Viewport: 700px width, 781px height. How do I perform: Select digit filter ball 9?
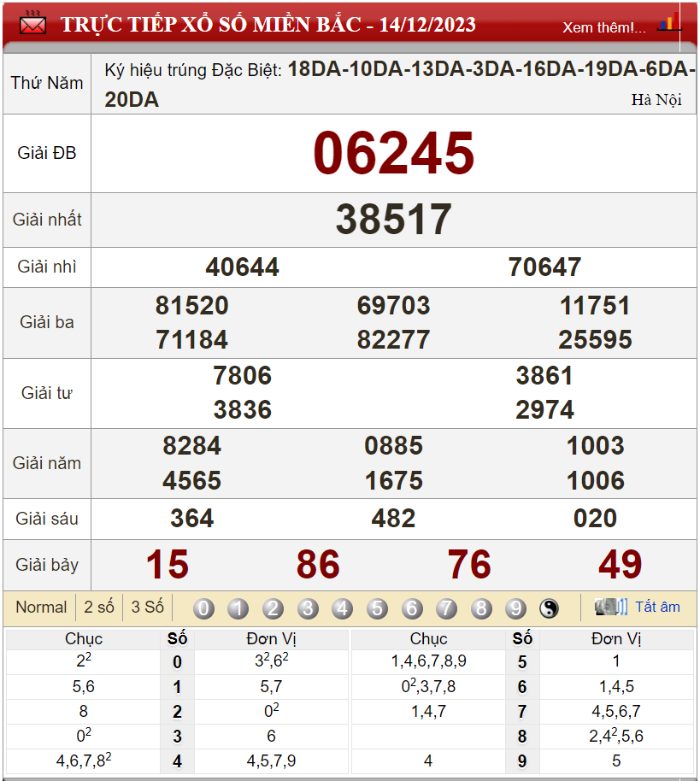tap(516, 608)
